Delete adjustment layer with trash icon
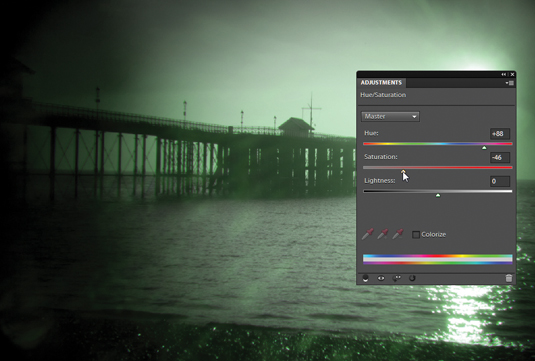 509,278
